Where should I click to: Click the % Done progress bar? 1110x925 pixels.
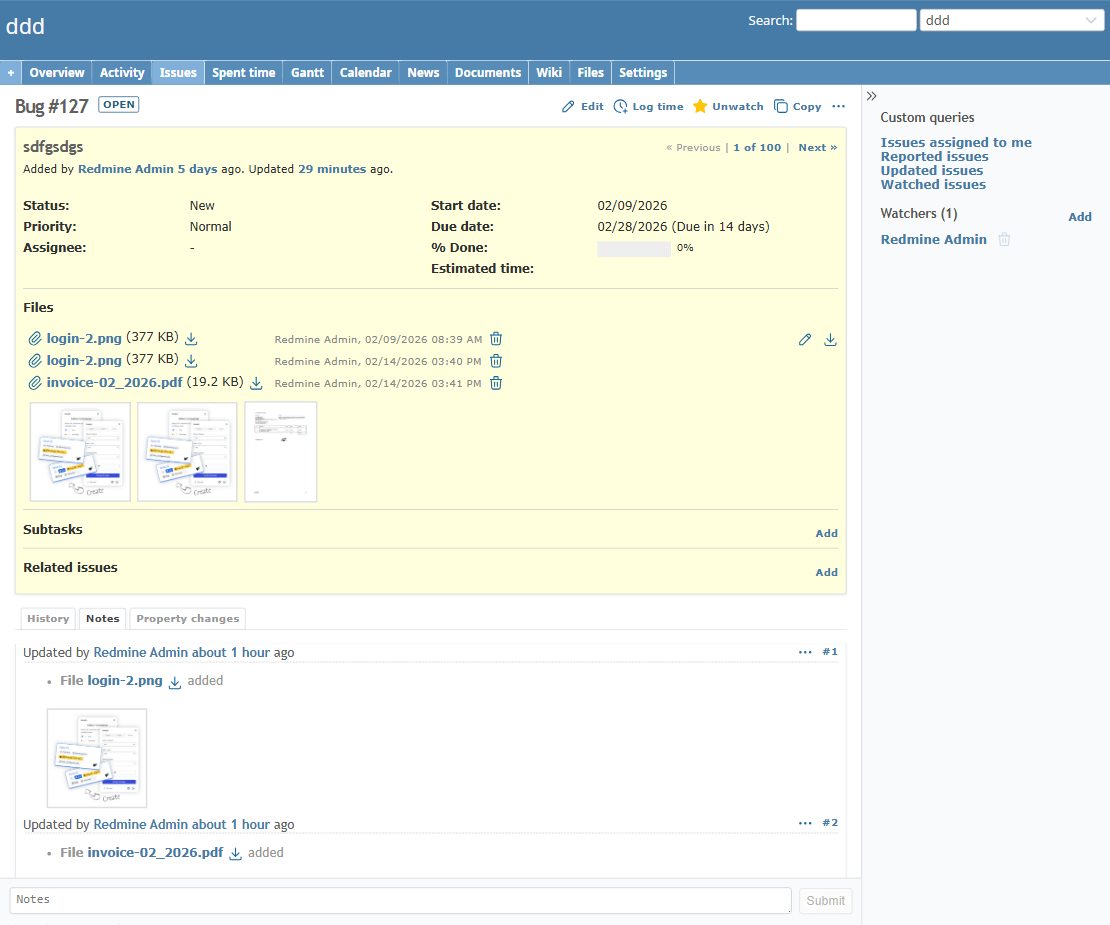[x=633, y=248]
